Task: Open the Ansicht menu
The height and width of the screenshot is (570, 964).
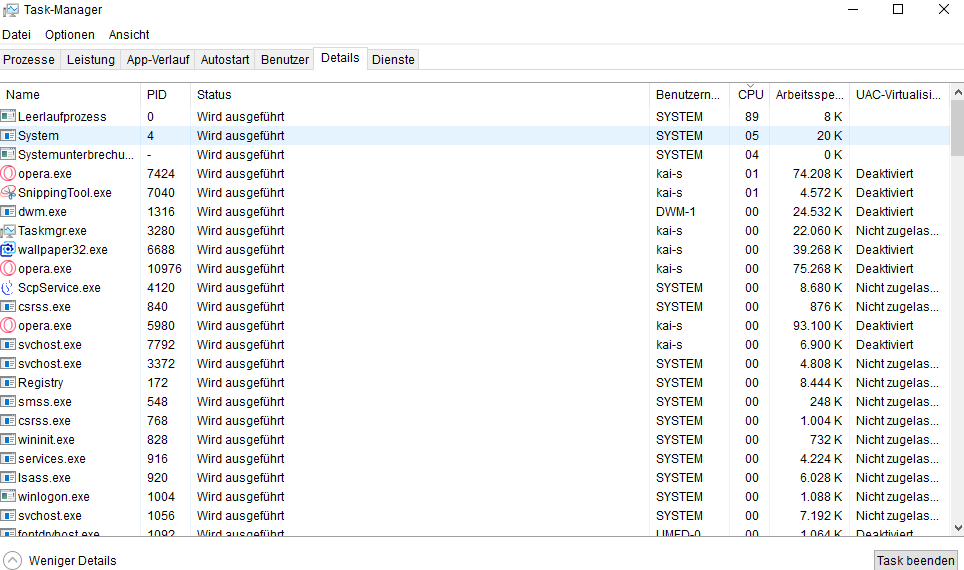Action: click(129, 35)
